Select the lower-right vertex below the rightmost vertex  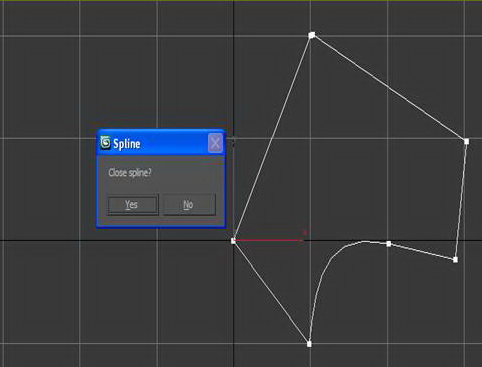pyautogui.click(x=455, y=260)
